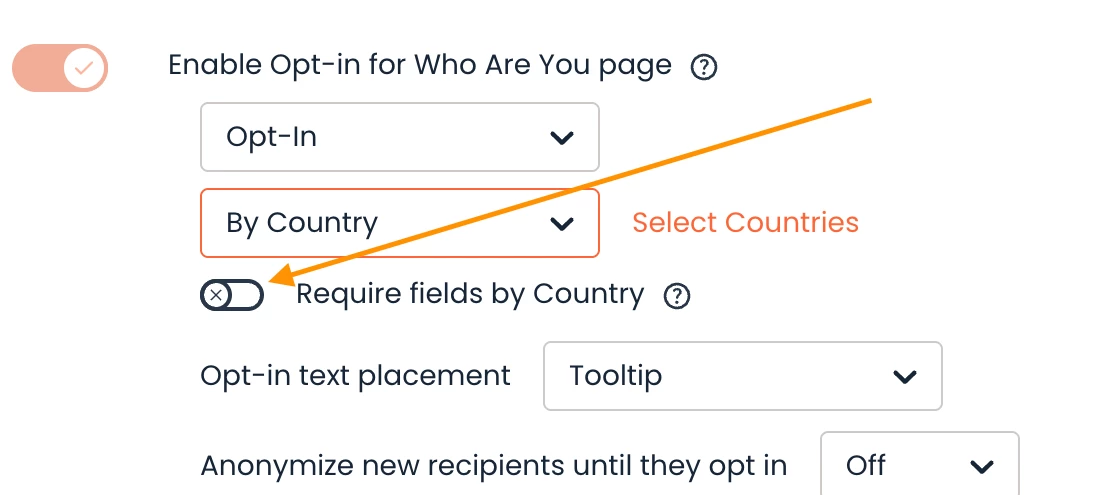This screenshot has width=1114, height=495.
Task: Turn off the Enable Opt-in switch
Action: [60, 68]
